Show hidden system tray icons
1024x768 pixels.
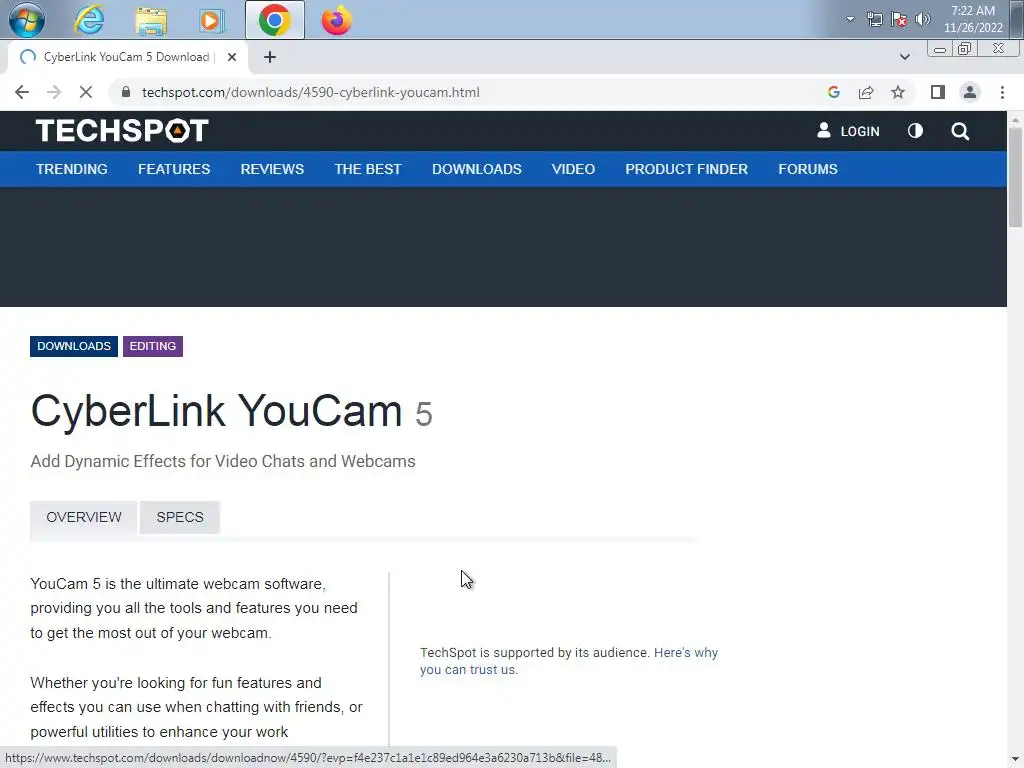click(850, 19)
